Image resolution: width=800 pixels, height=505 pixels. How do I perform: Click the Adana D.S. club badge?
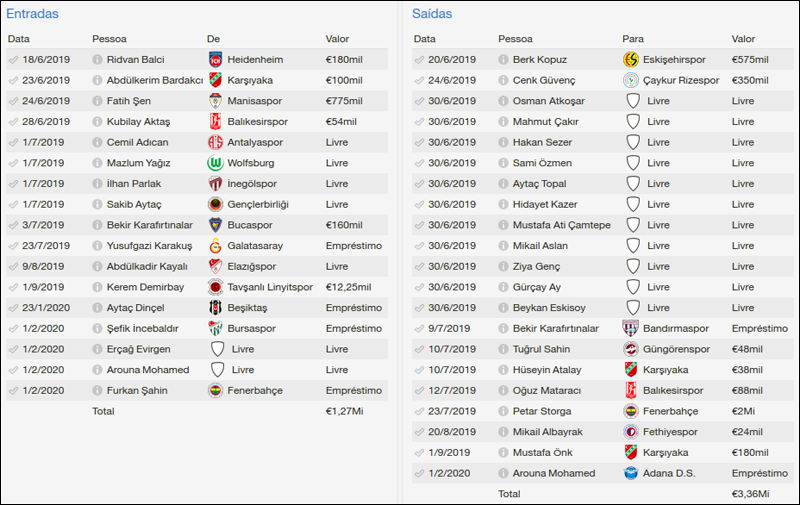631,473
